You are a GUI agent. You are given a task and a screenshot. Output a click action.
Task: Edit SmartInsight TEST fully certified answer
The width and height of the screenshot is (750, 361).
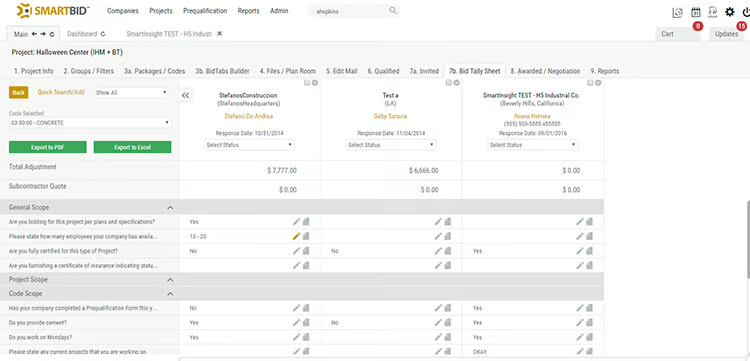[580, 251]
